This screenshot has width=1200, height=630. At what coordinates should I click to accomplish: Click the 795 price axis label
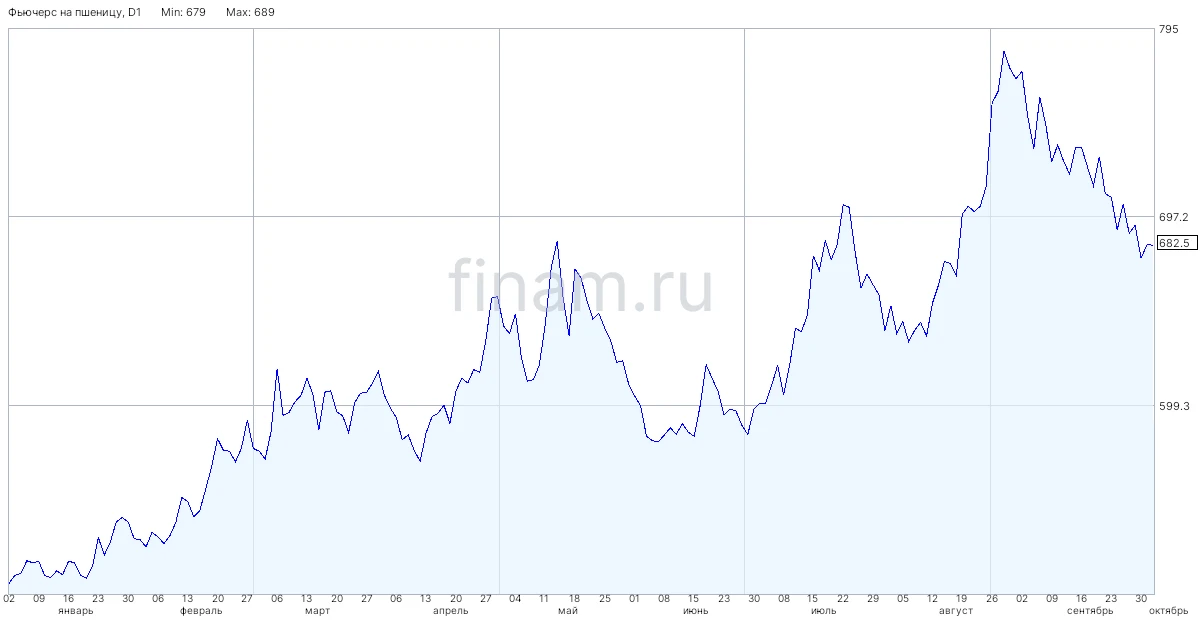pyautogui.click(x=1168, y=30)
